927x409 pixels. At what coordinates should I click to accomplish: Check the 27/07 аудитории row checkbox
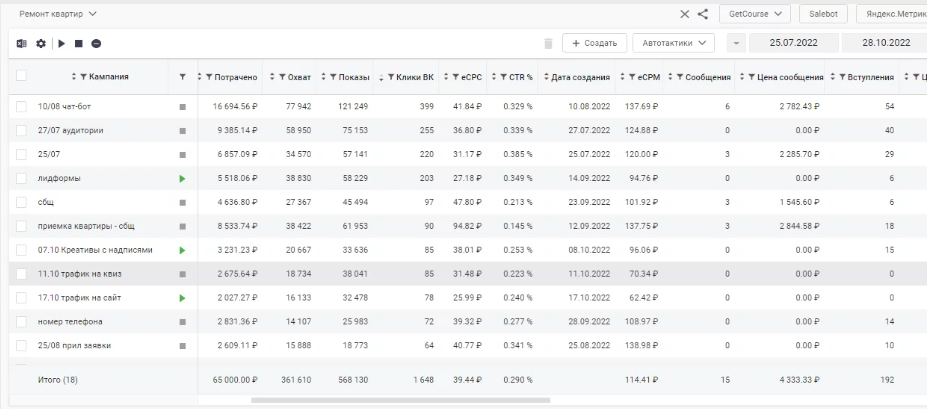pos(21,131)
